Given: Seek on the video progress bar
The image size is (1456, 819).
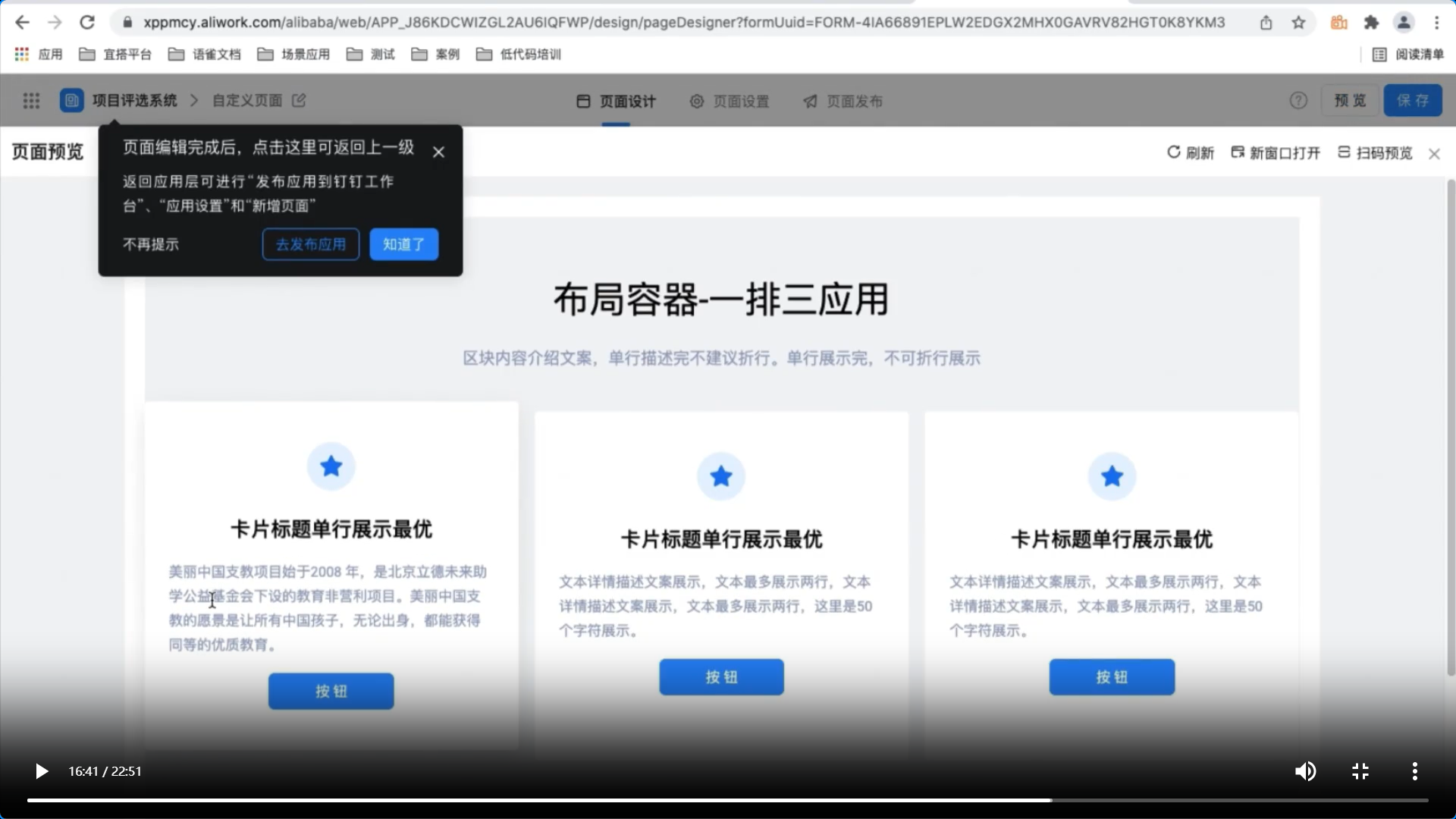Looking at the screenshot, I should pyautogui.click(x=728, y=800).
